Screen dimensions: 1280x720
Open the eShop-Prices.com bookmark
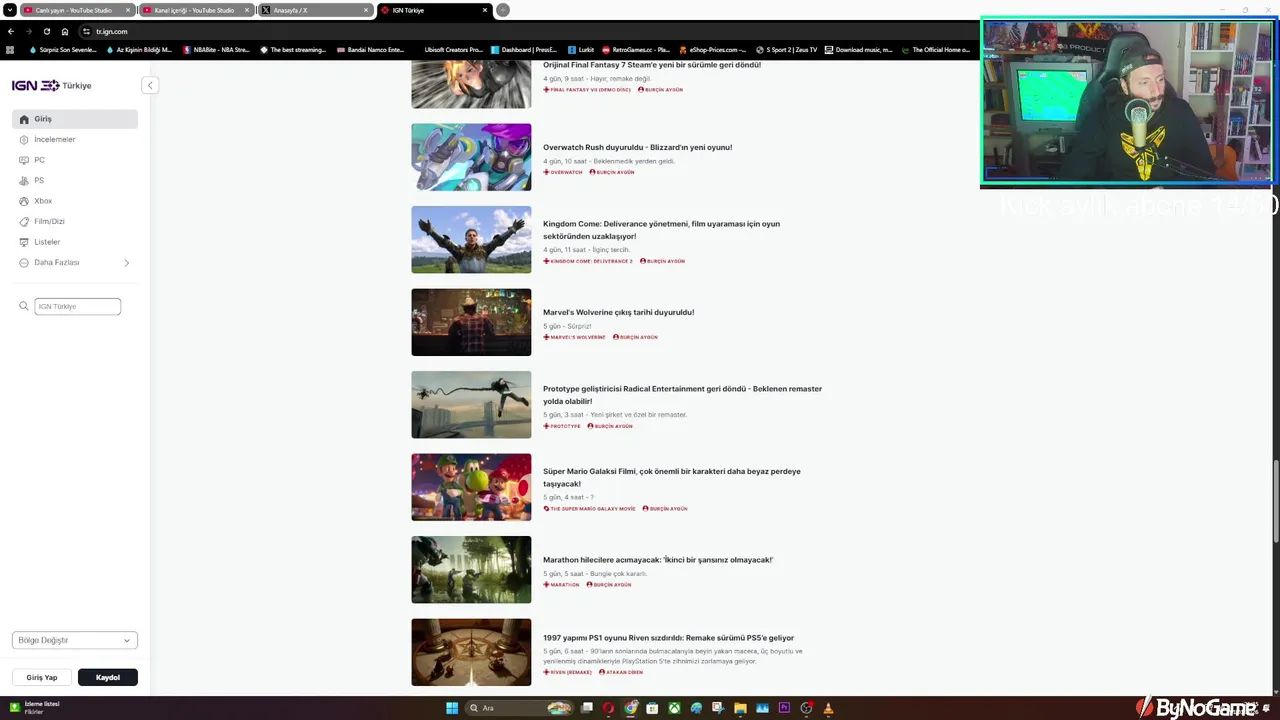[x=712, y=50]
